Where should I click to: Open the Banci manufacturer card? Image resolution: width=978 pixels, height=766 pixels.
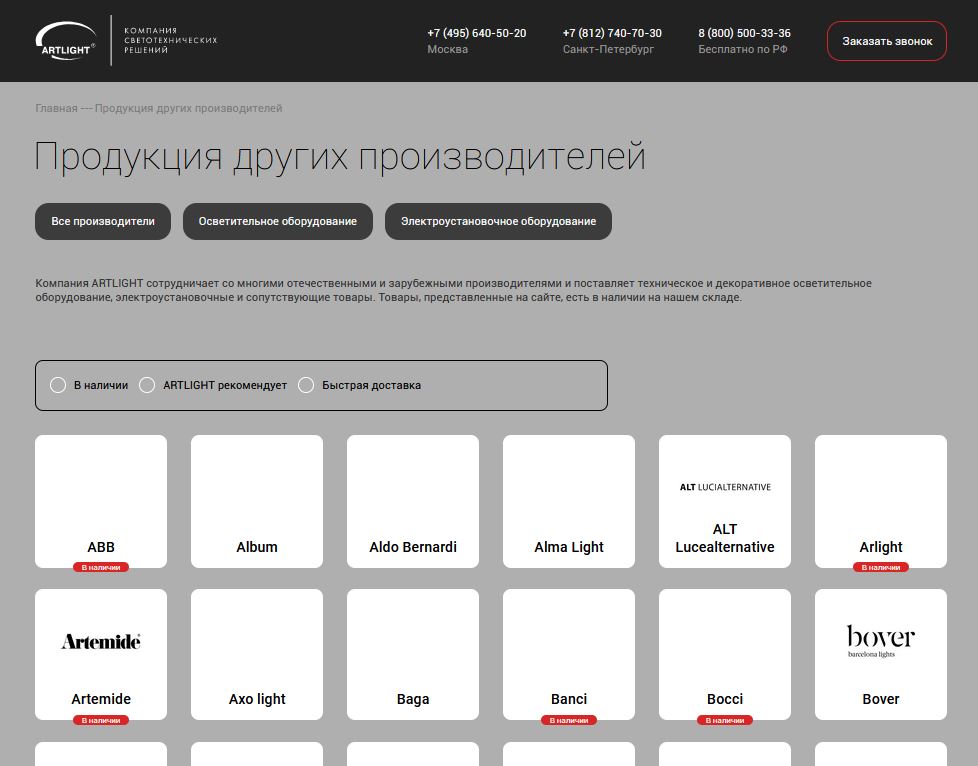tap(569, 654)
